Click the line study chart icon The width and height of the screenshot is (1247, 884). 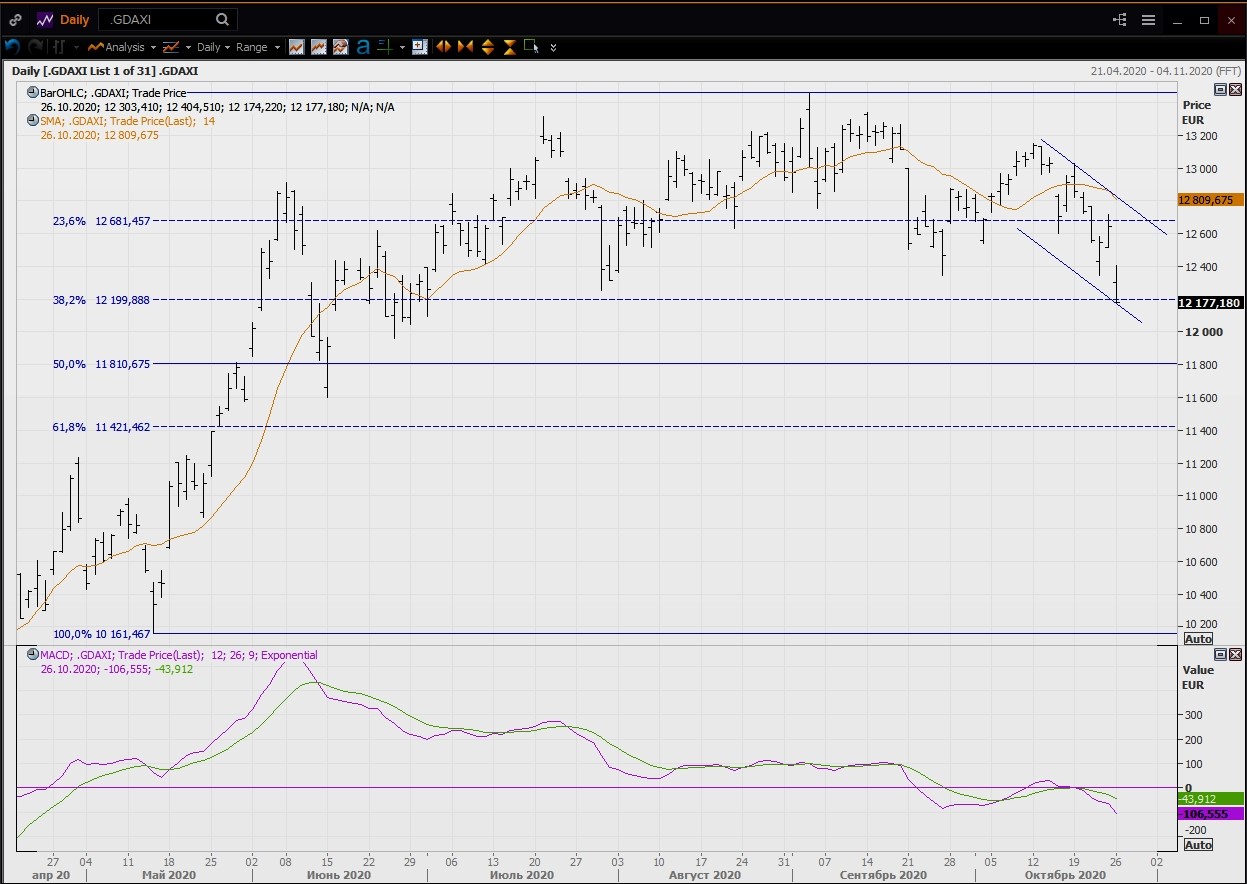170,47
